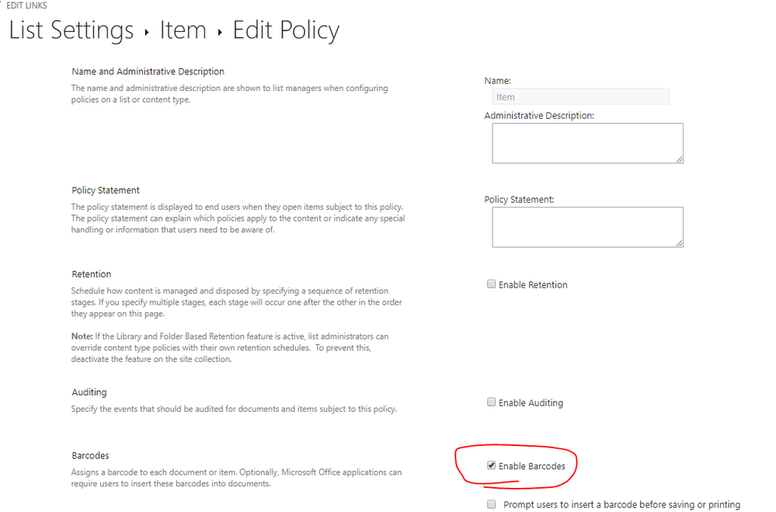Click the Edit Policy page title

[x=286, y=31]
